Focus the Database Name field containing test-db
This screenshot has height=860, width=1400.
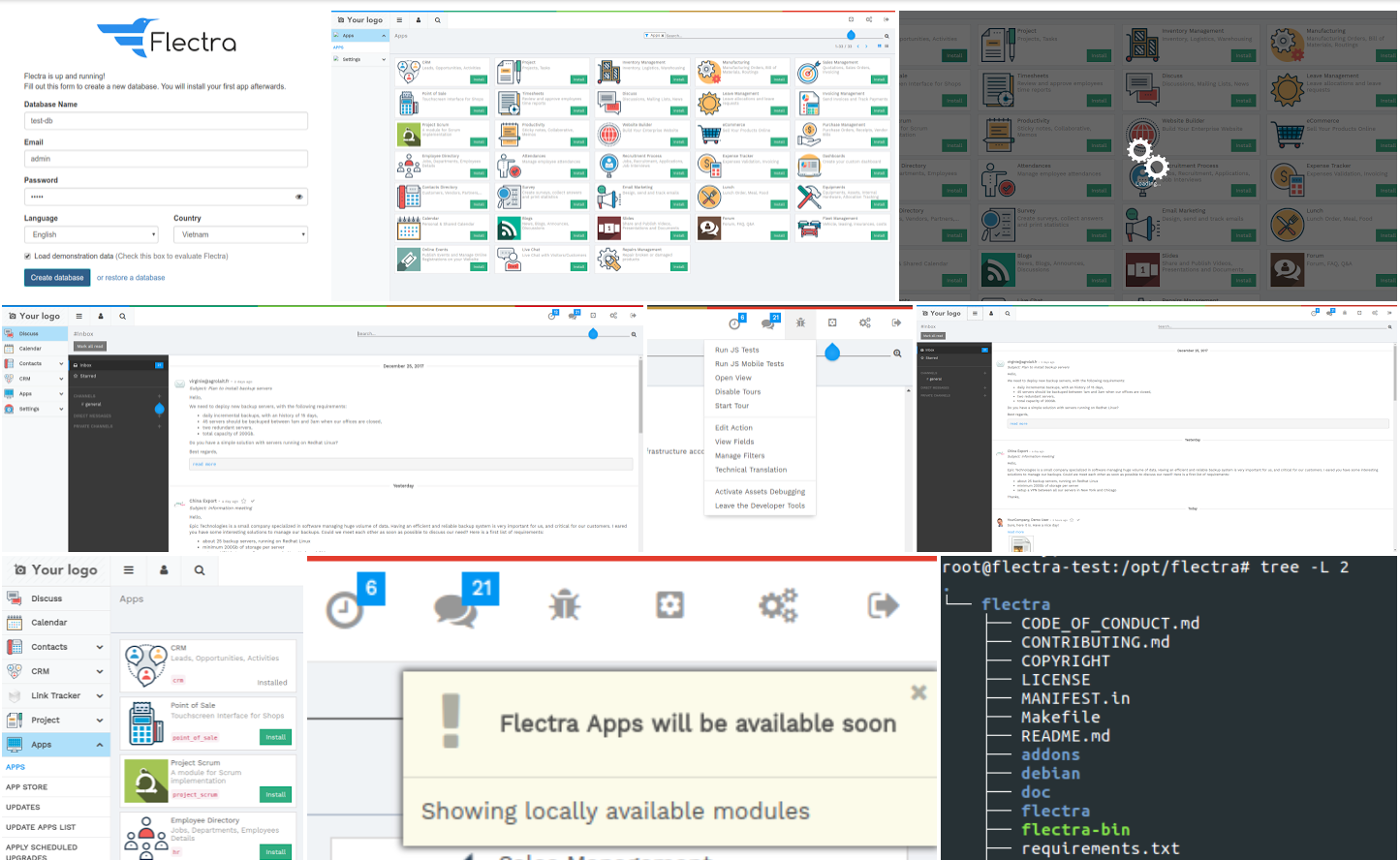[x=166, y=121]
